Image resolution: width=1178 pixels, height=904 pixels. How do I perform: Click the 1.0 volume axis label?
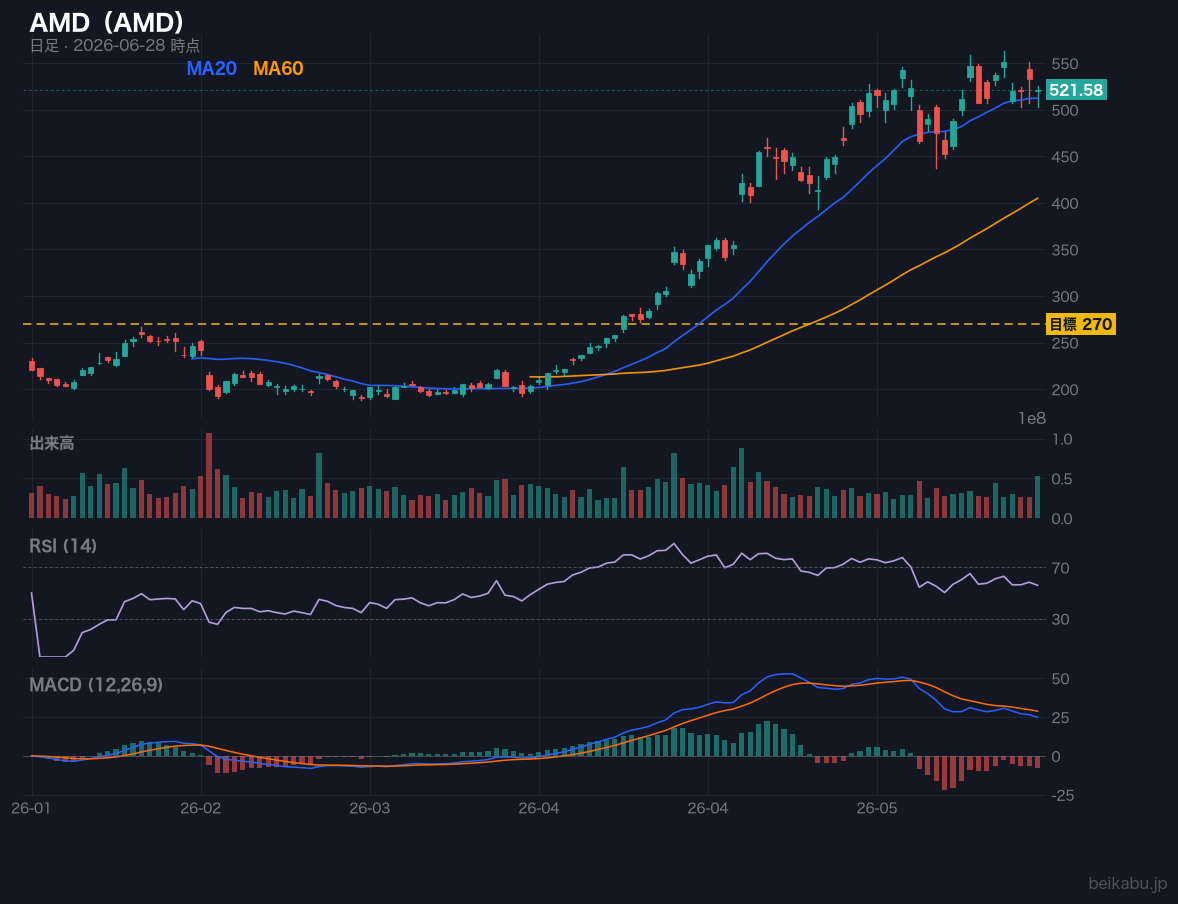tap(1062, 439)
